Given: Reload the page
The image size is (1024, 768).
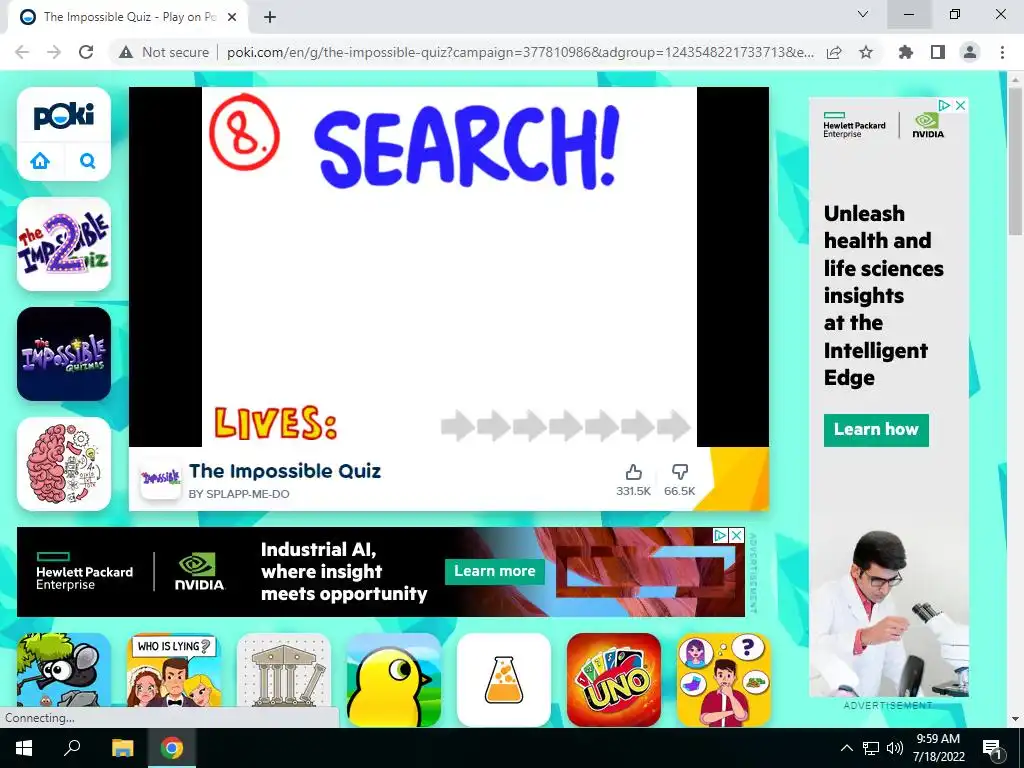Looking at the screenshot, I should coord(86,52).
